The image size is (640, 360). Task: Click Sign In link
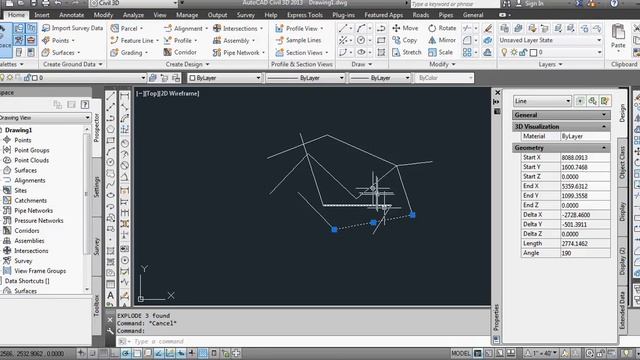534,4
